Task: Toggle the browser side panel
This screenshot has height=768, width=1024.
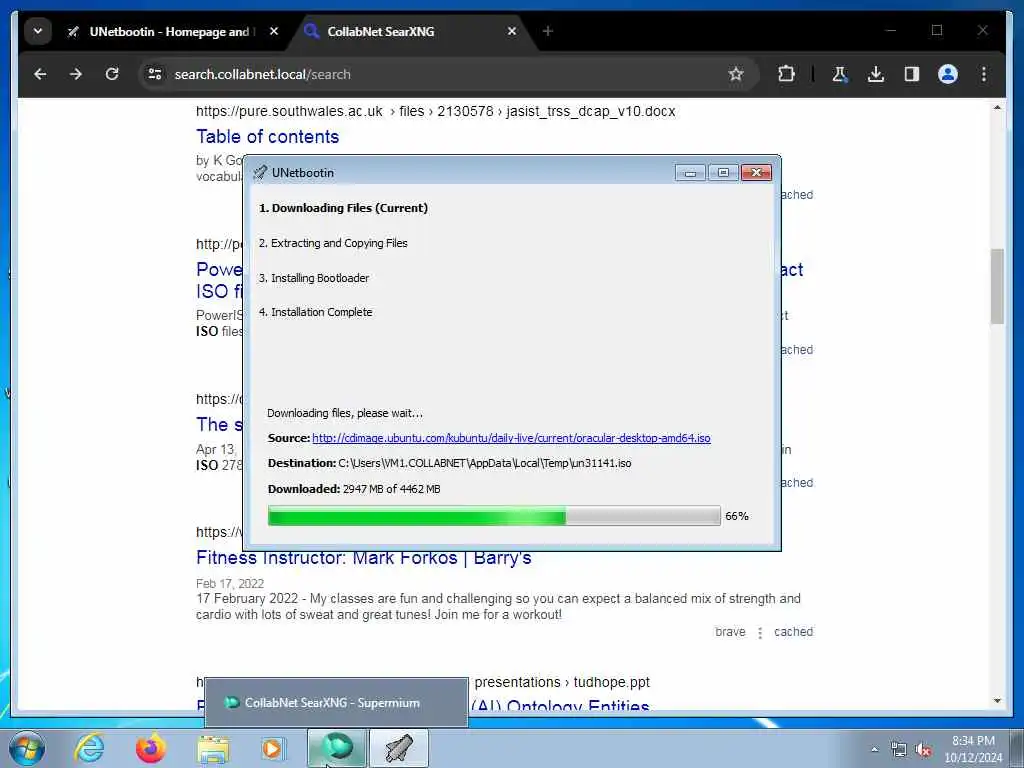Action: (912, 74)
